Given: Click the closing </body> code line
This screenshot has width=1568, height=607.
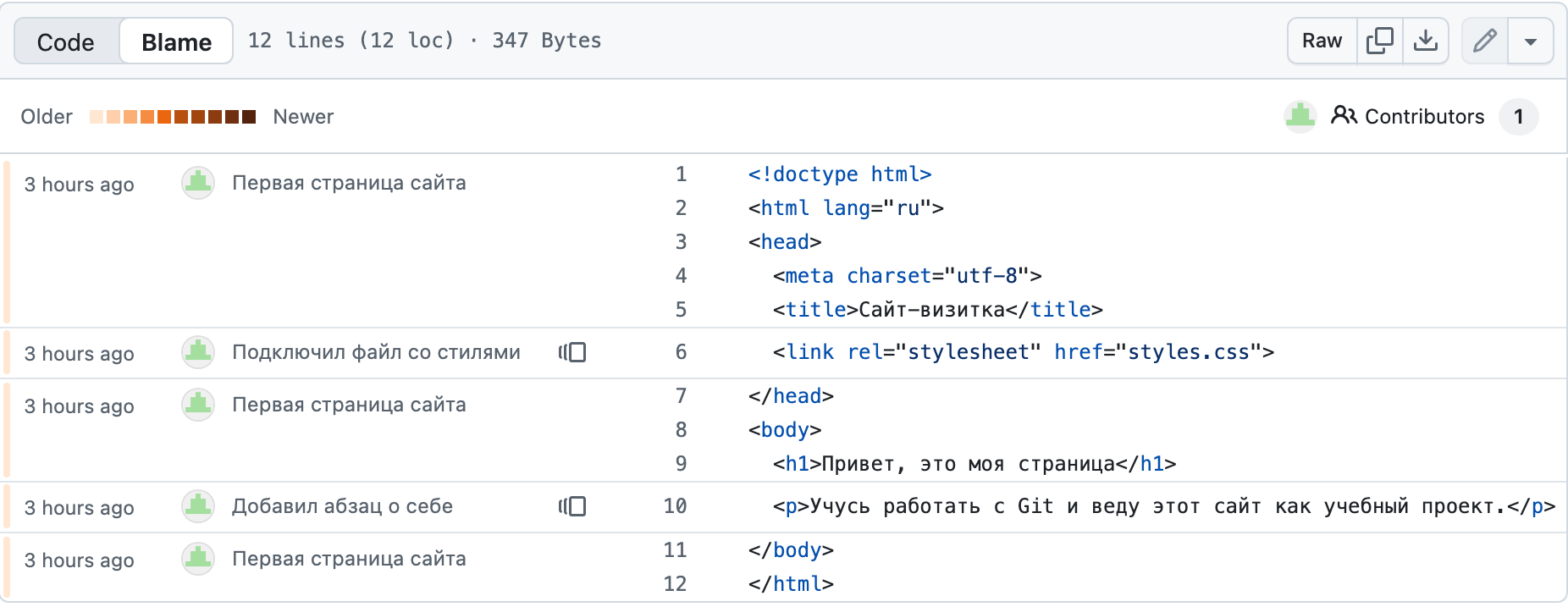Looking at the screenshot, I should coord(791,550).
